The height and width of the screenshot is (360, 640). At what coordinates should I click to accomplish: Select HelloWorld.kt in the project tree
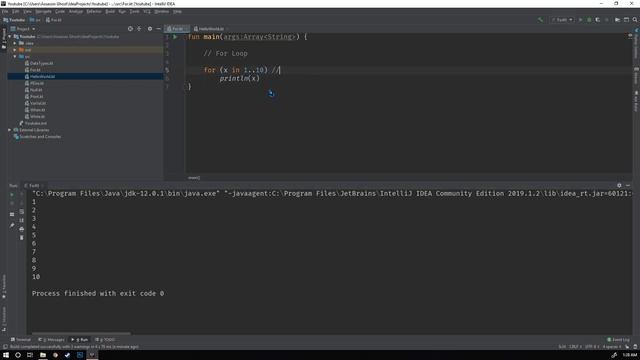click(42, 76)
